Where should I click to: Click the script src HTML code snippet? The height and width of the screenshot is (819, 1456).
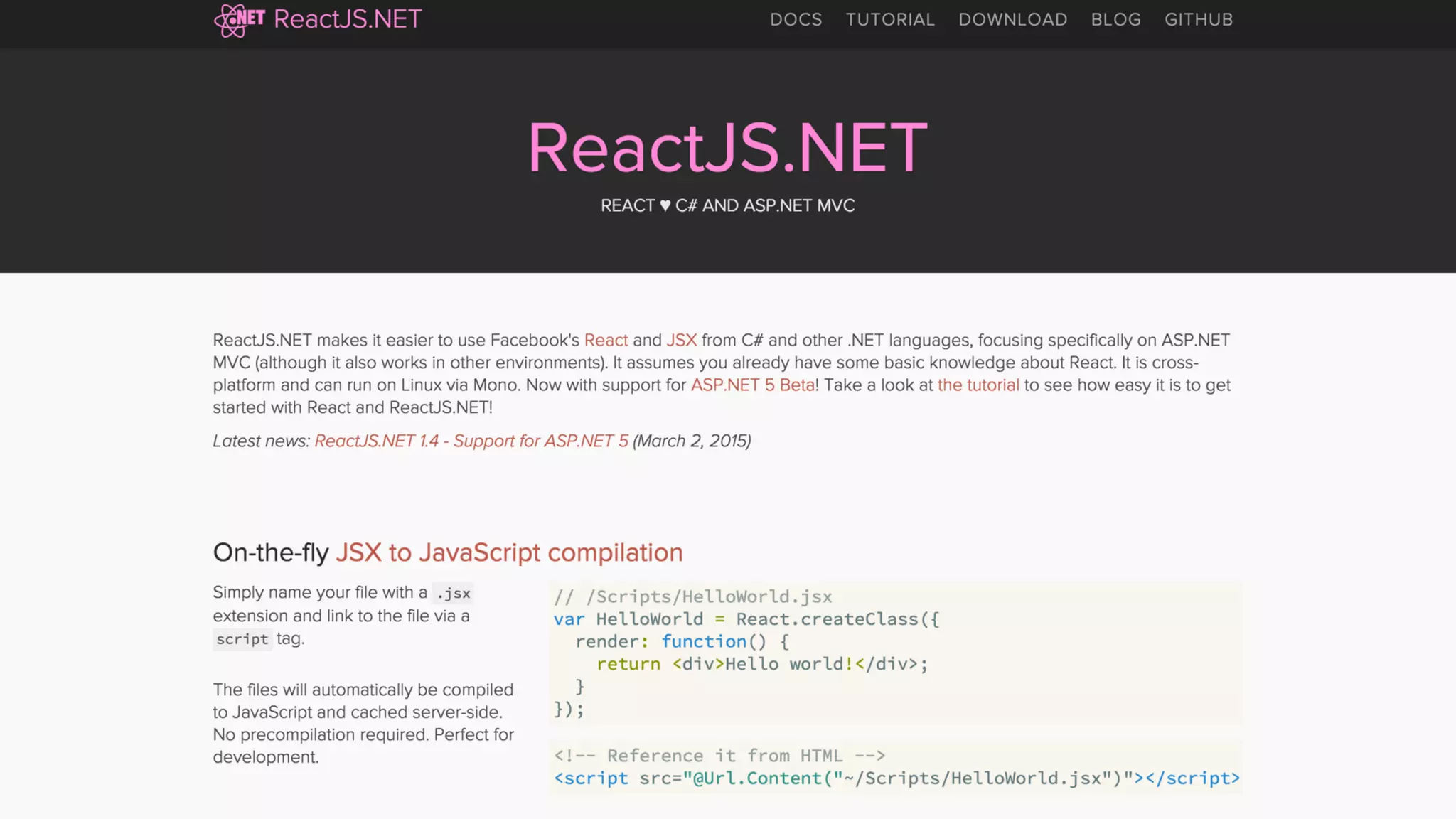pos(896,778)
